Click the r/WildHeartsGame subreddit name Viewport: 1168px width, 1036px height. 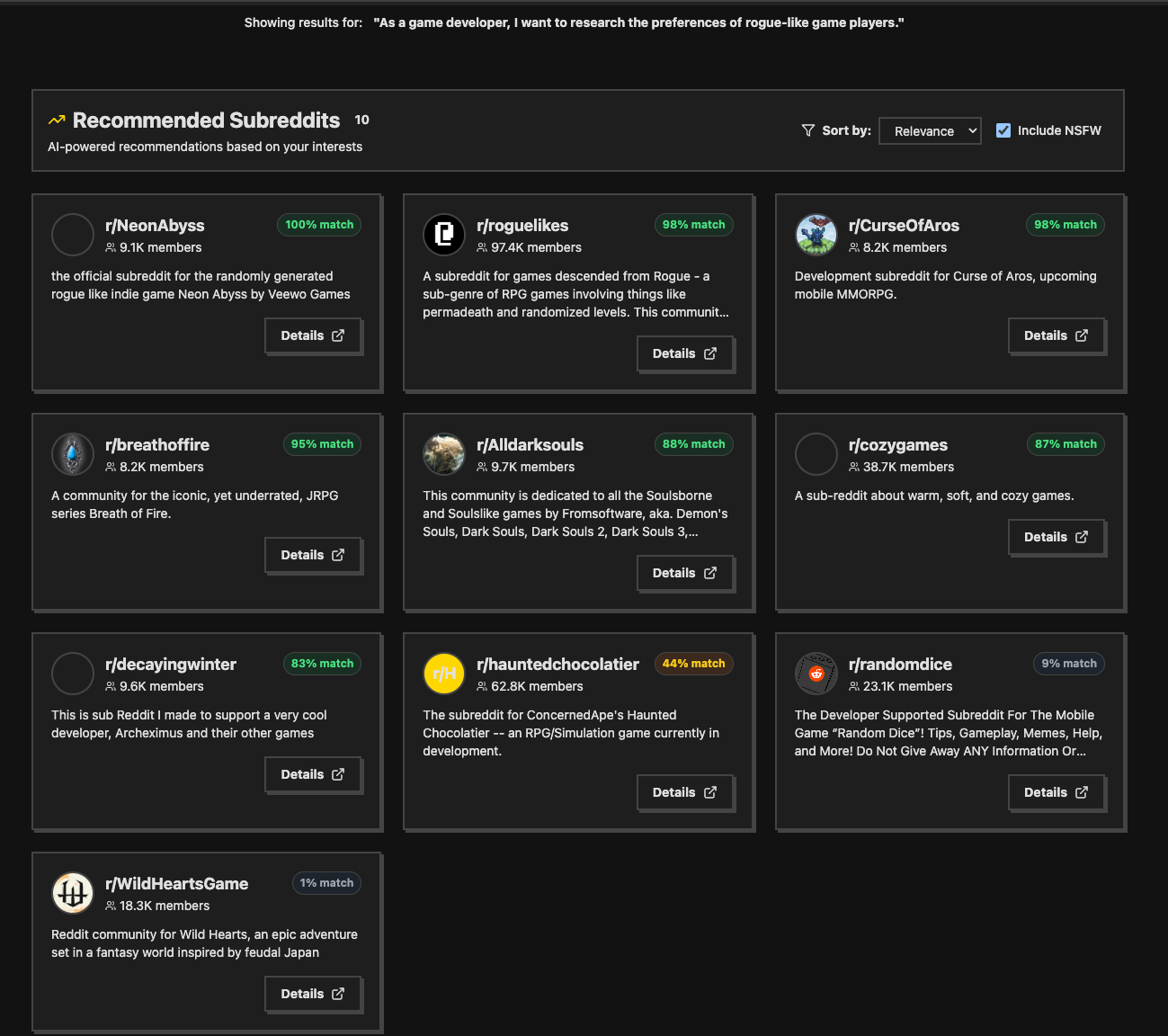pos(176,884)
